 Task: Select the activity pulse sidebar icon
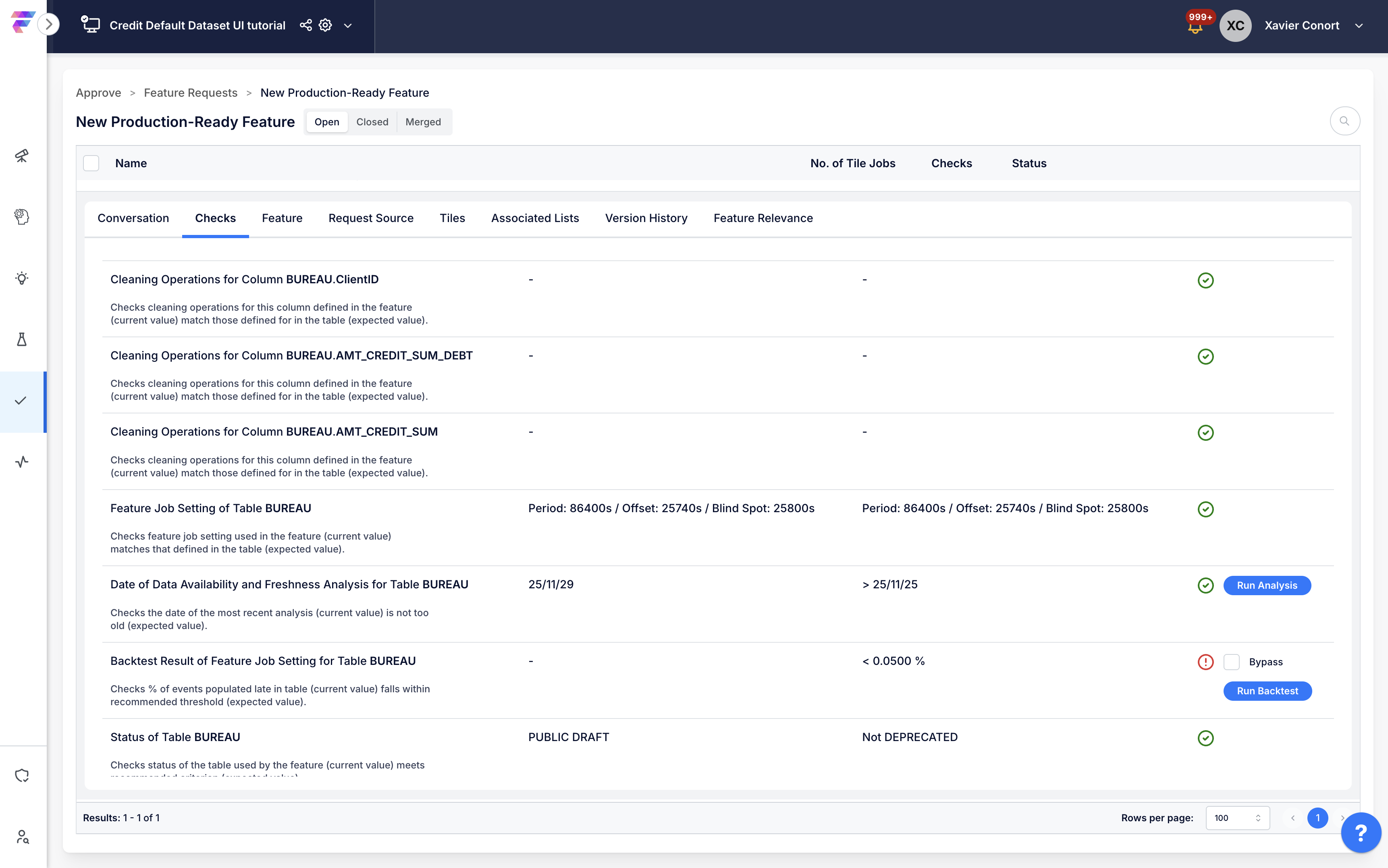[x=22, y=461]
